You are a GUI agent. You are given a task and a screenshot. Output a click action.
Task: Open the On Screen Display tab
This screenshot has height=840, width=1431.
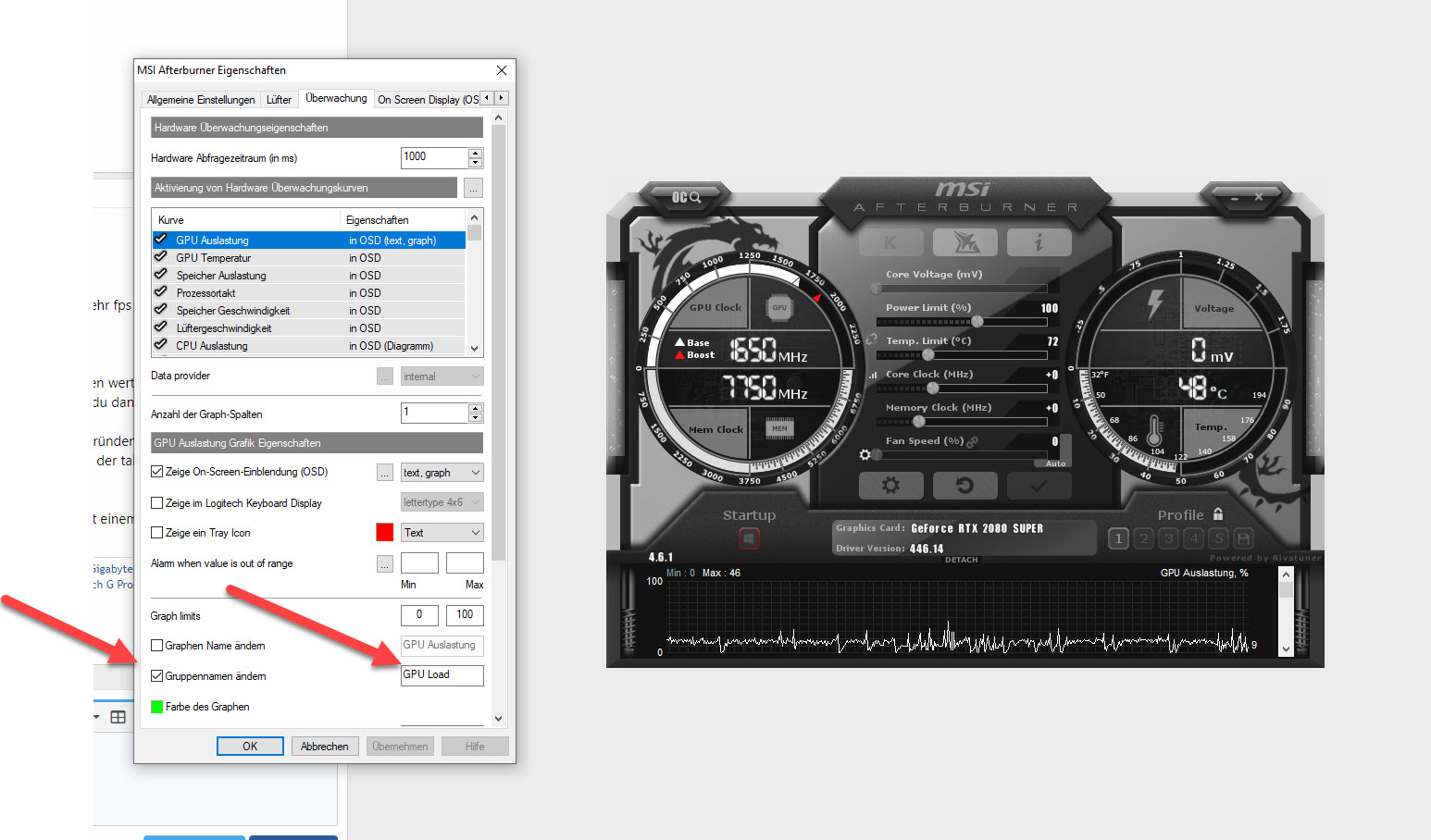point(428,100)
